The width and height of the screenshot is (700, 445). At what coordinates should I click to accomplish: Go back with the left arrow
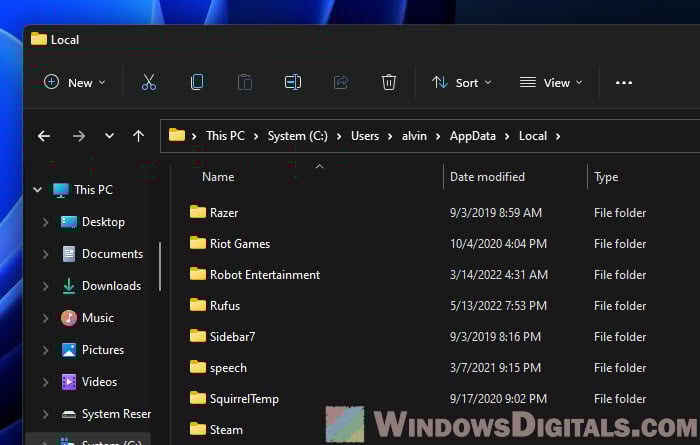[x=44, y=136]
